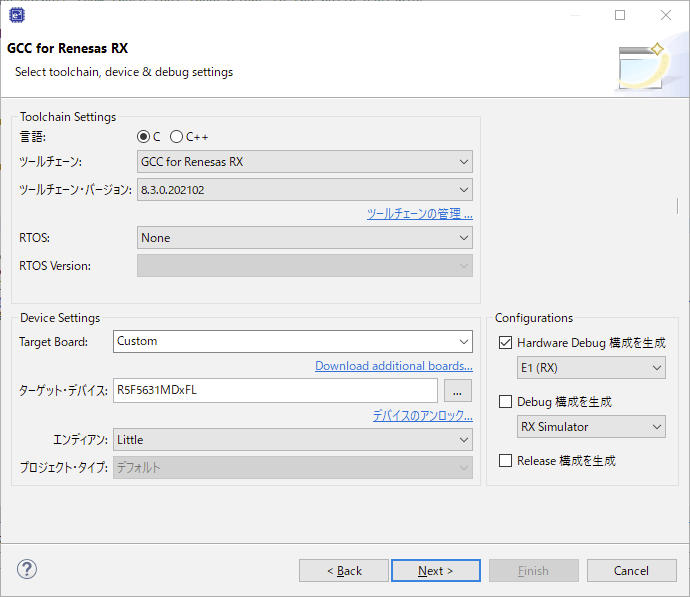Click the ターゲット・デバイス input field R5F5631MDxFL

(x=275, y=390)
